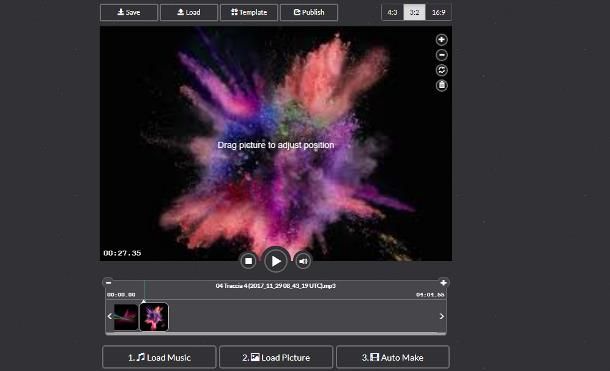Click the Drag picture to adjust position text

[276, 145]
